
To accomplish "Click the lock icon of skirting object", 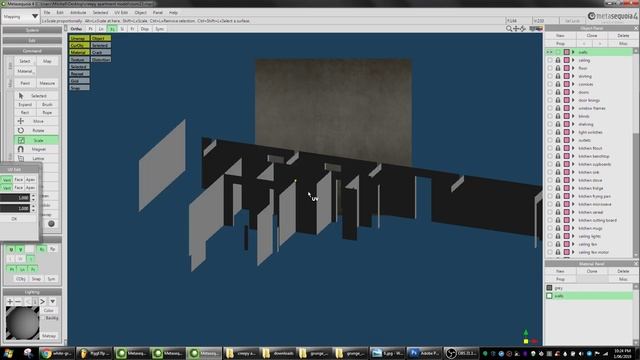I will click(x=558, y=76).
